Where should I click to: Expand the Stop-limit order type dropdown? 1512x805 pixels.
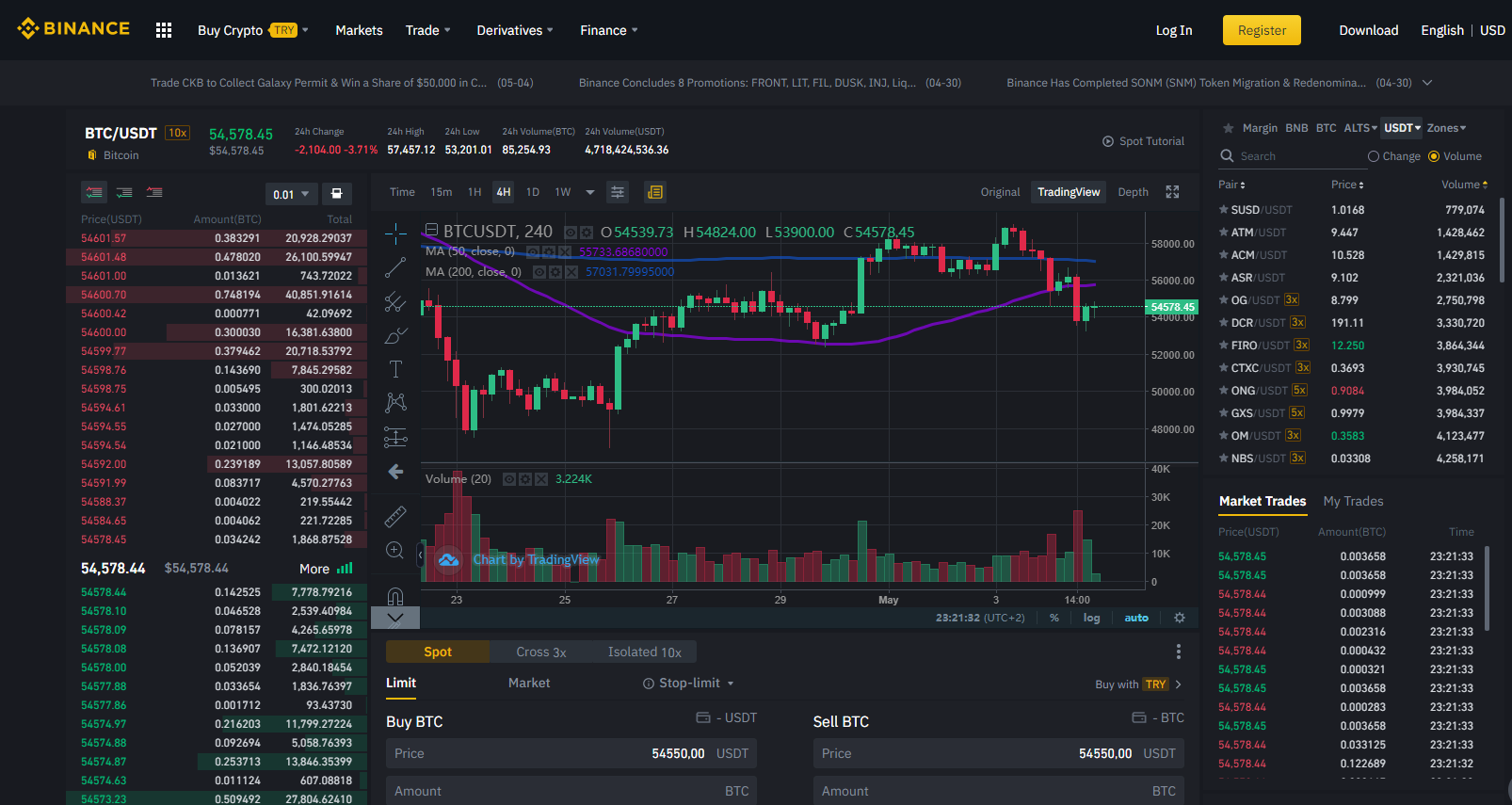click(688, 684)
